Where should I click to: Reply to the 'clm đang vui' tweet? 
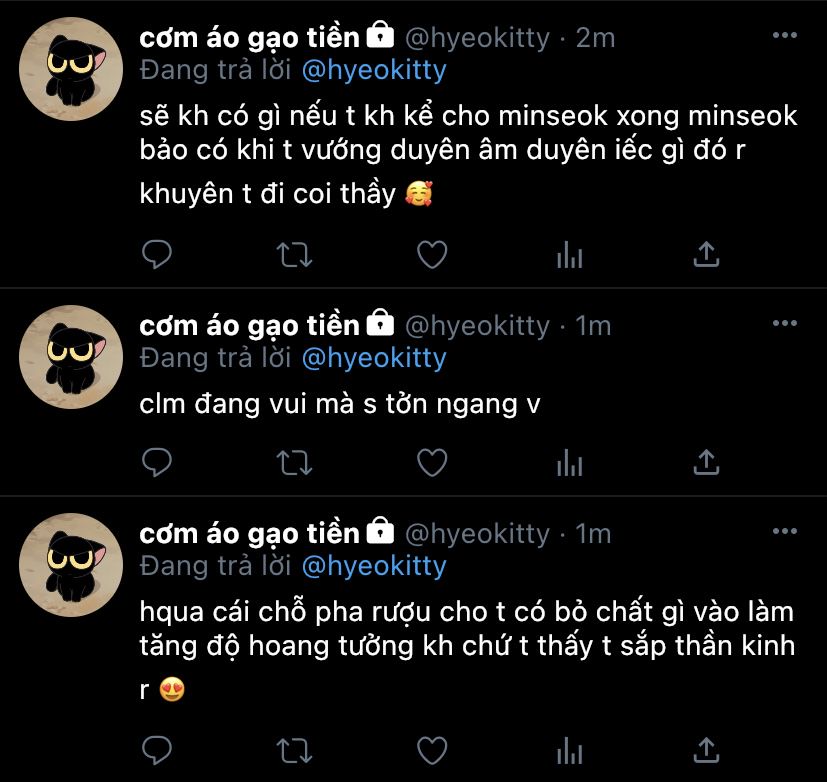pyautogui.click(x=157, y=461)
